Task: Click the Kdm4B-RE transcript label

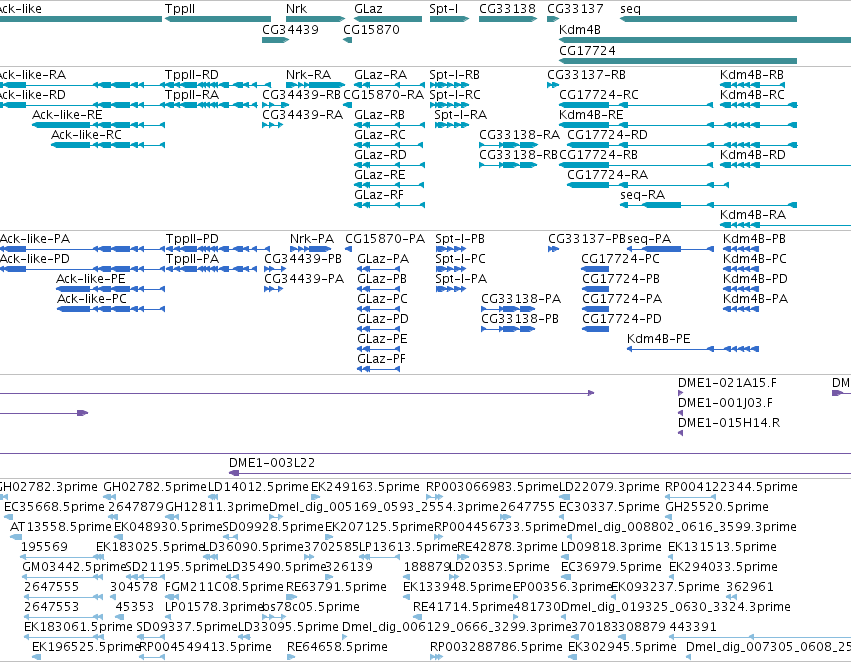Action: [591, 114]
